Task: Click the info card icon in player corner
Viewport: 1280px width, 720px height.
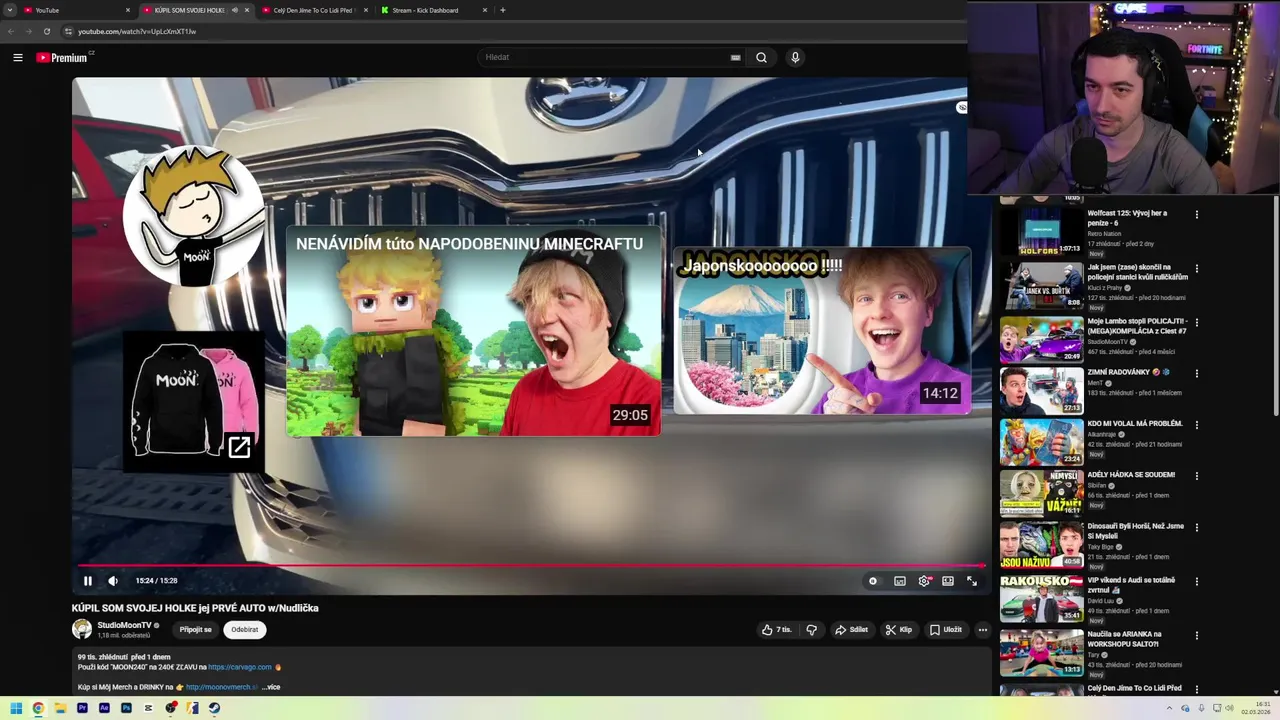Action: tap(962, 107)
